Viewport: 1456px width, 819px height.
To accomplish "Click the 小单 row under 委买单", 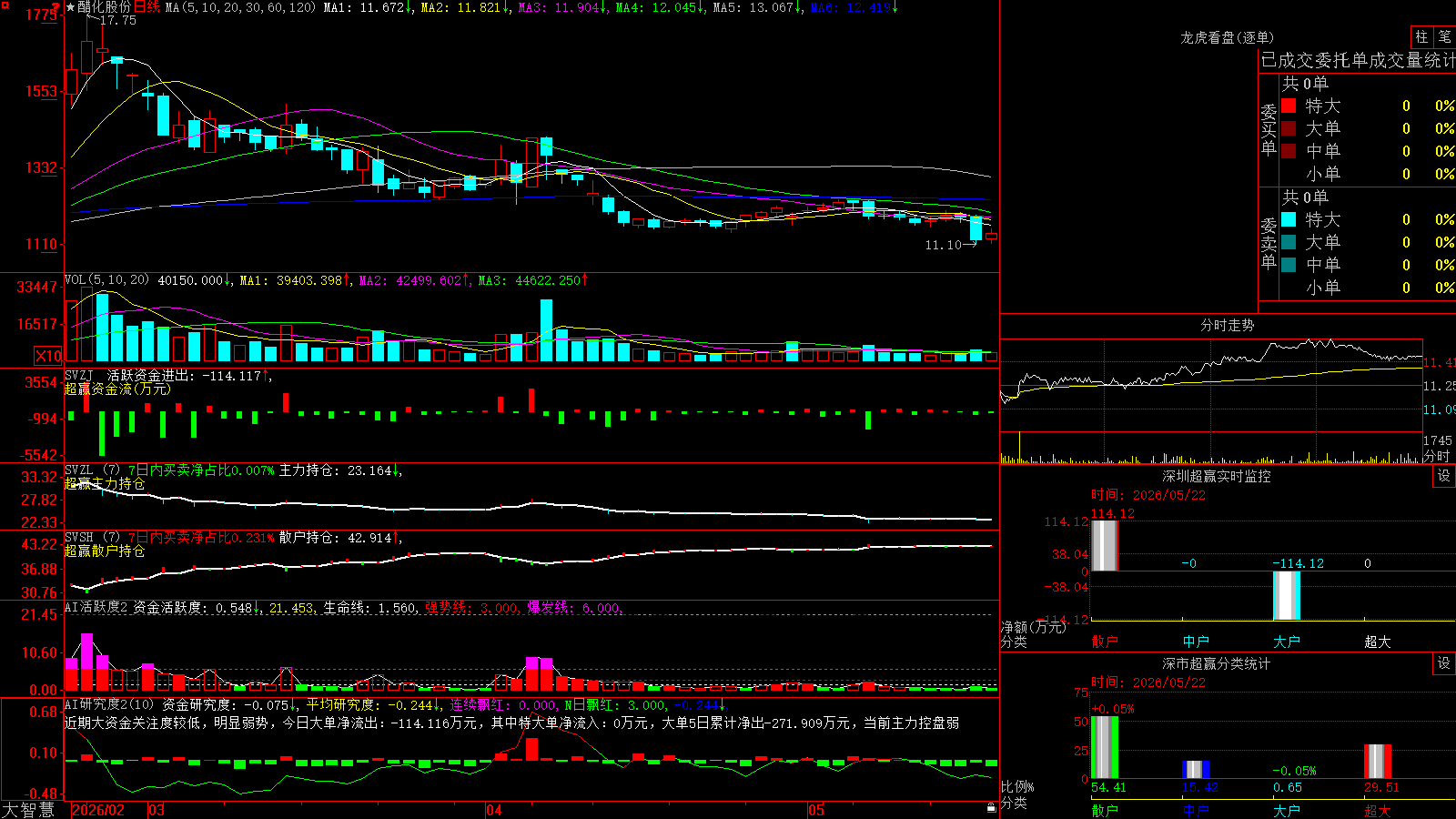I will pyautogui.click(x=1368, y=174).
